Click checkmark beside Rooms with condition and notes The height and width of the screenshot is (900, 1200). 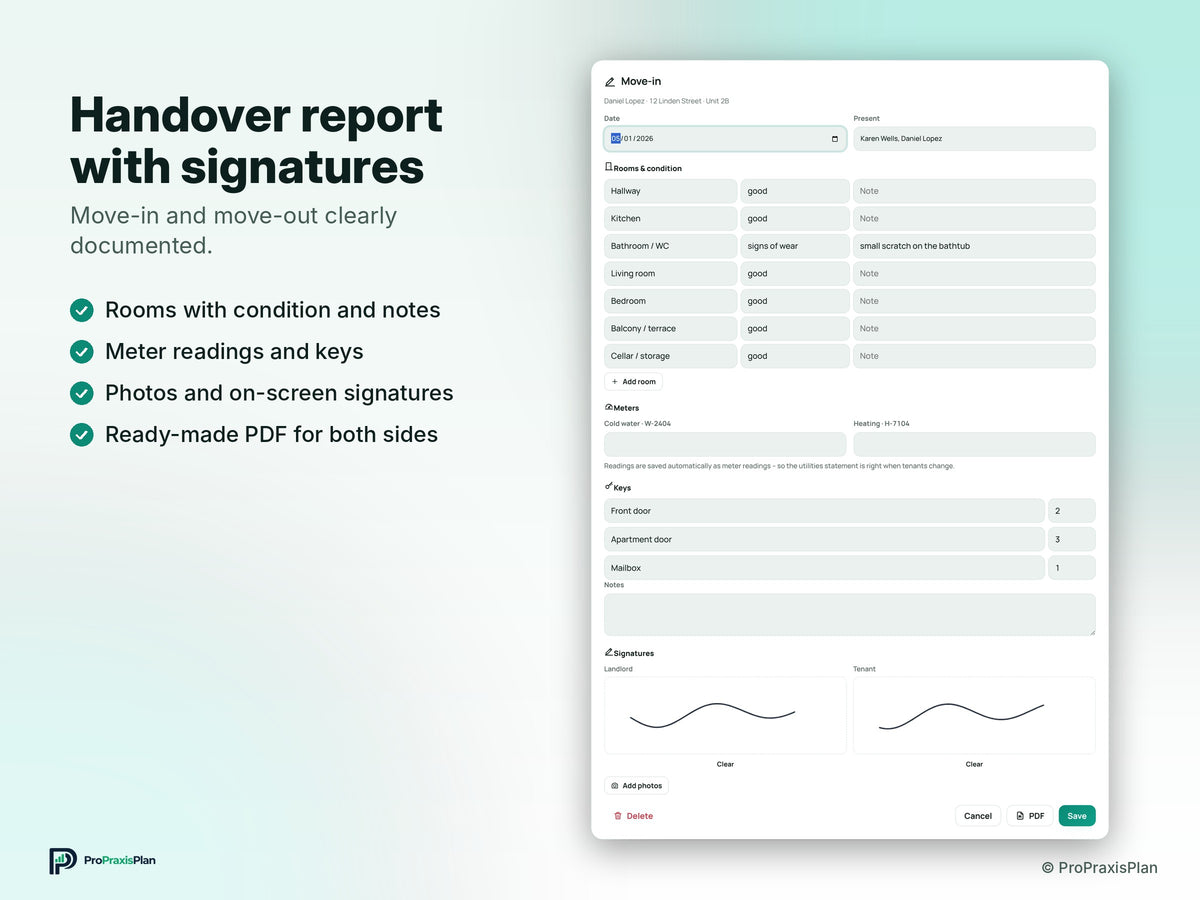tap(82, 310)
